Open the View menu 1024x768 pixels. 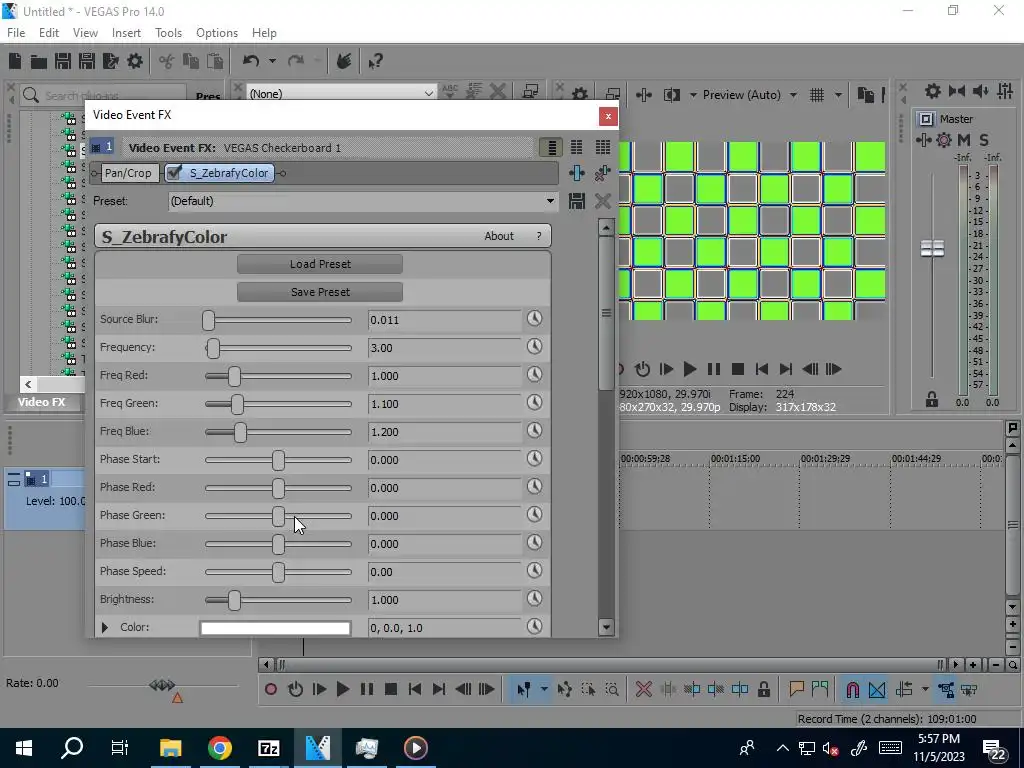point(85,33)
